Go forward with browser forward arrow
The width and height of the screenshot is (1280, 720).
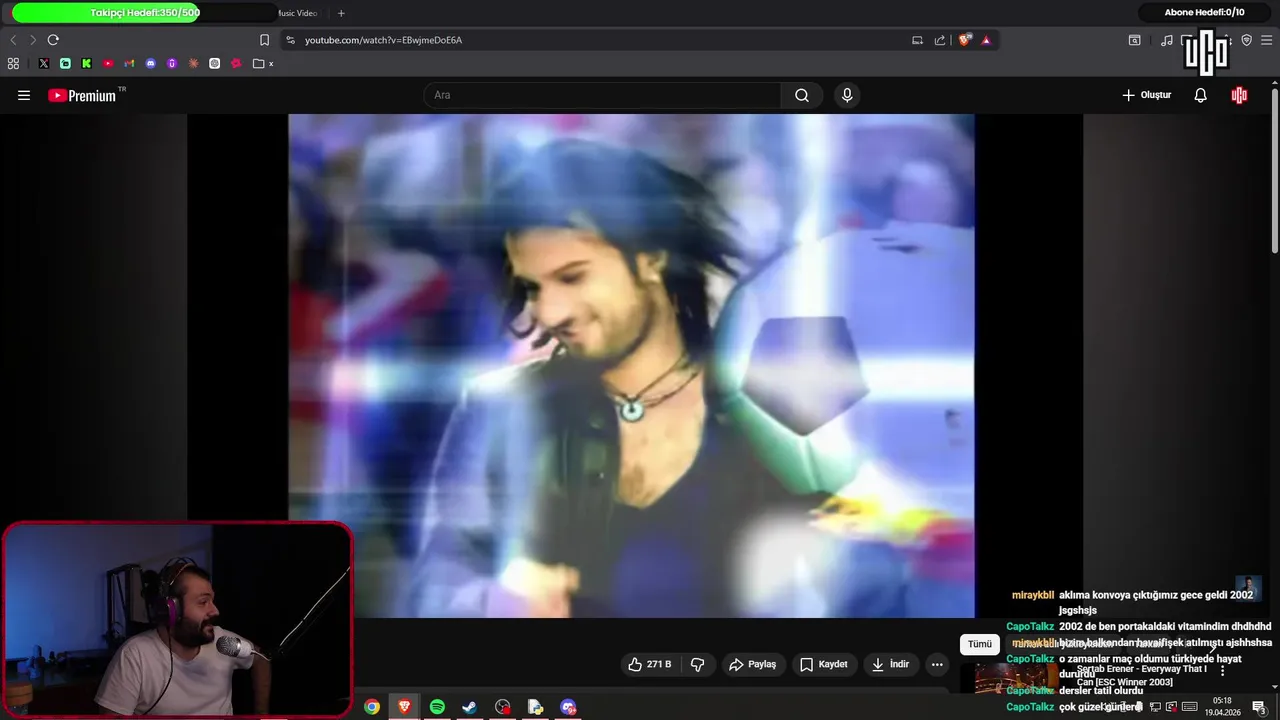pos(33,40)
